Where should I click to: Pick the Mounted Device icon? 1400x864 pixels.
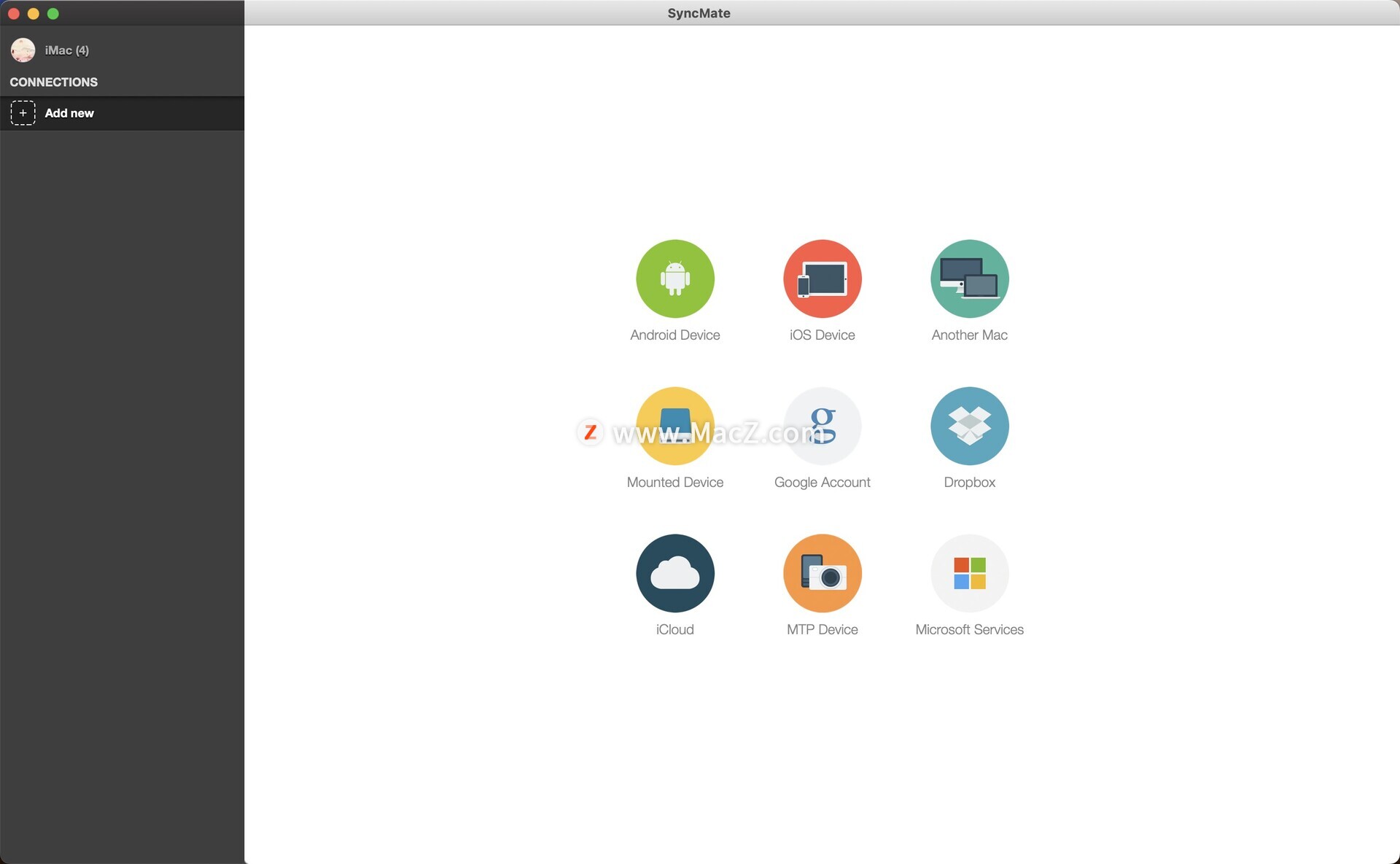coord(674,426)
